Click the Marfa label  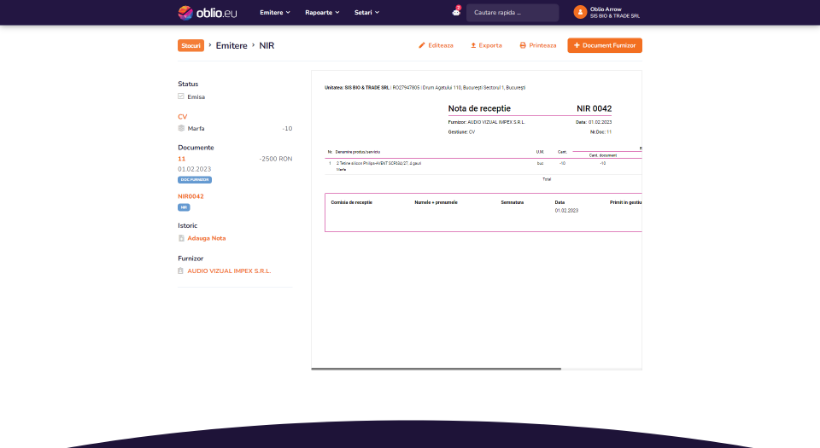coord(196,129)
